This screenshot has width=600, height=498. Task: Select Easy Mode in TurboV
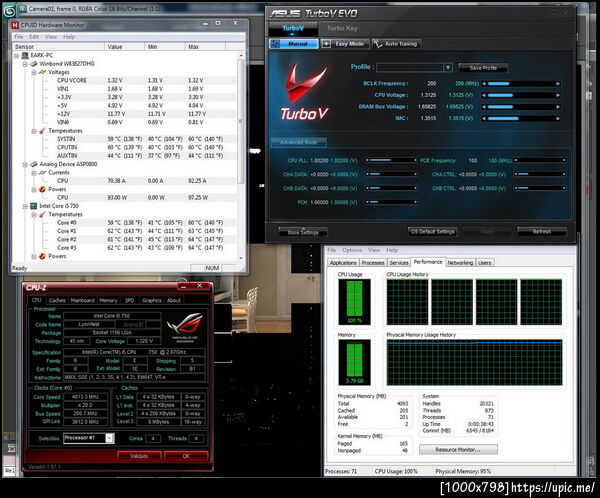point(346,44)
